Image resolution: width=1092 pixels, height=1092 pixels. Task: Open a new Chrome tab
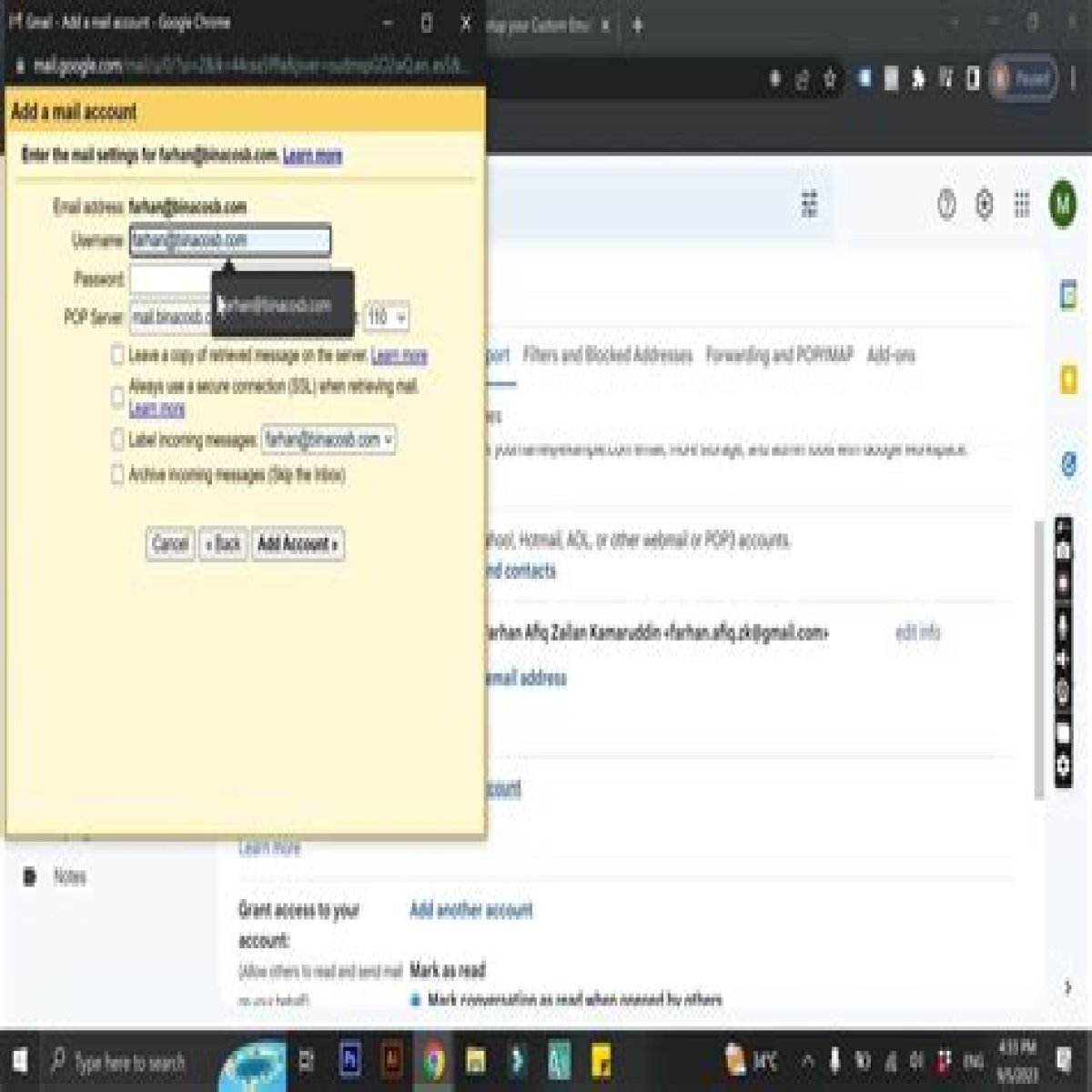pyautogui.click(x=637, y=25)
